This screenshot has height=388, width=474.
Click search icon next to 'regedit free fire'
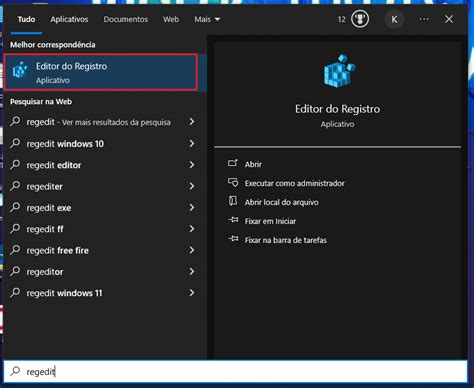(x=15, y=250)
